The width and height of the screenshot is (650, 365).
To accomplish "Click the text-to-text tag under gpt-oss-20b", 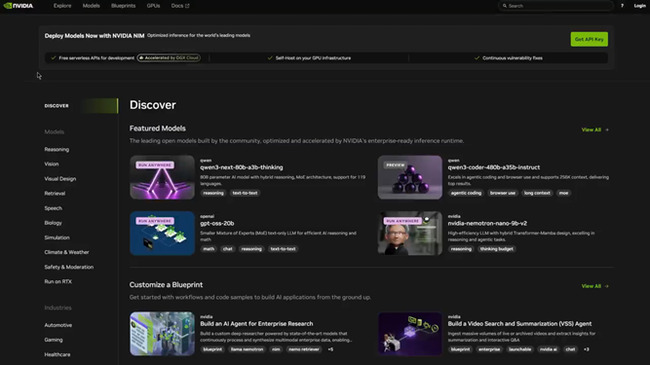I will pos(283,249).
